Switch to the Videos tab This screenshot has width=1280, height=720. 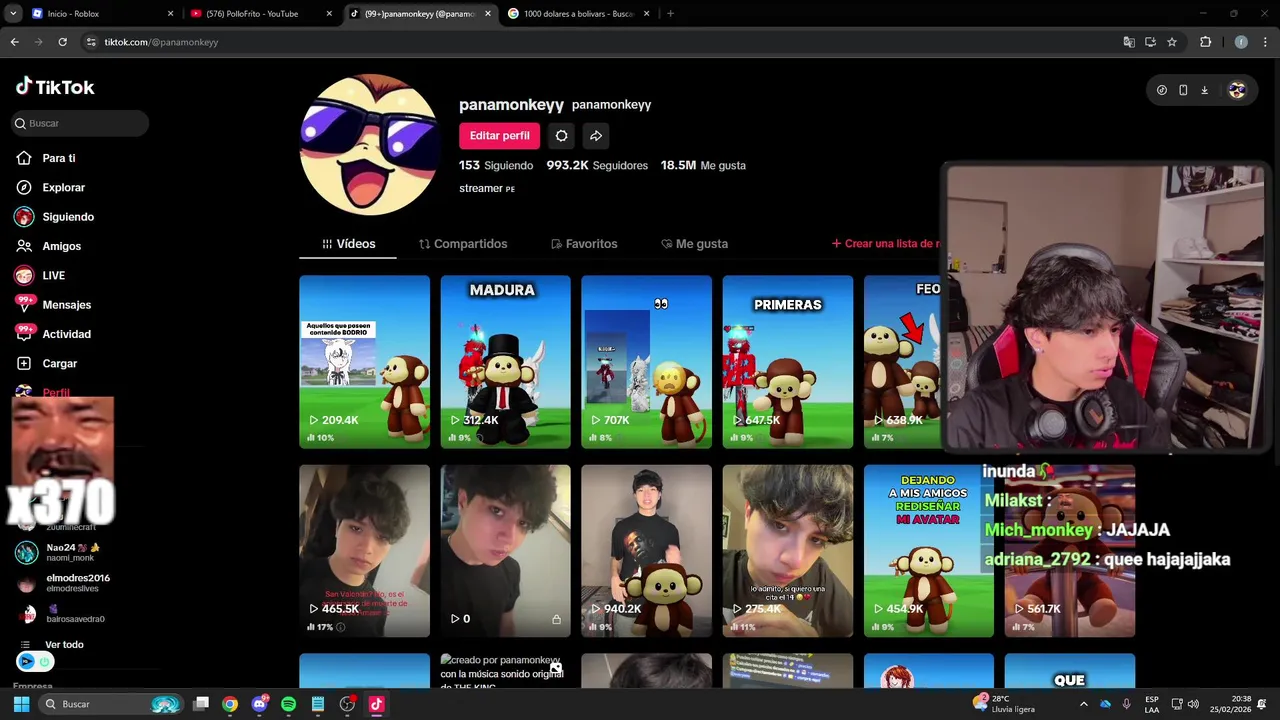pos(348,244)
